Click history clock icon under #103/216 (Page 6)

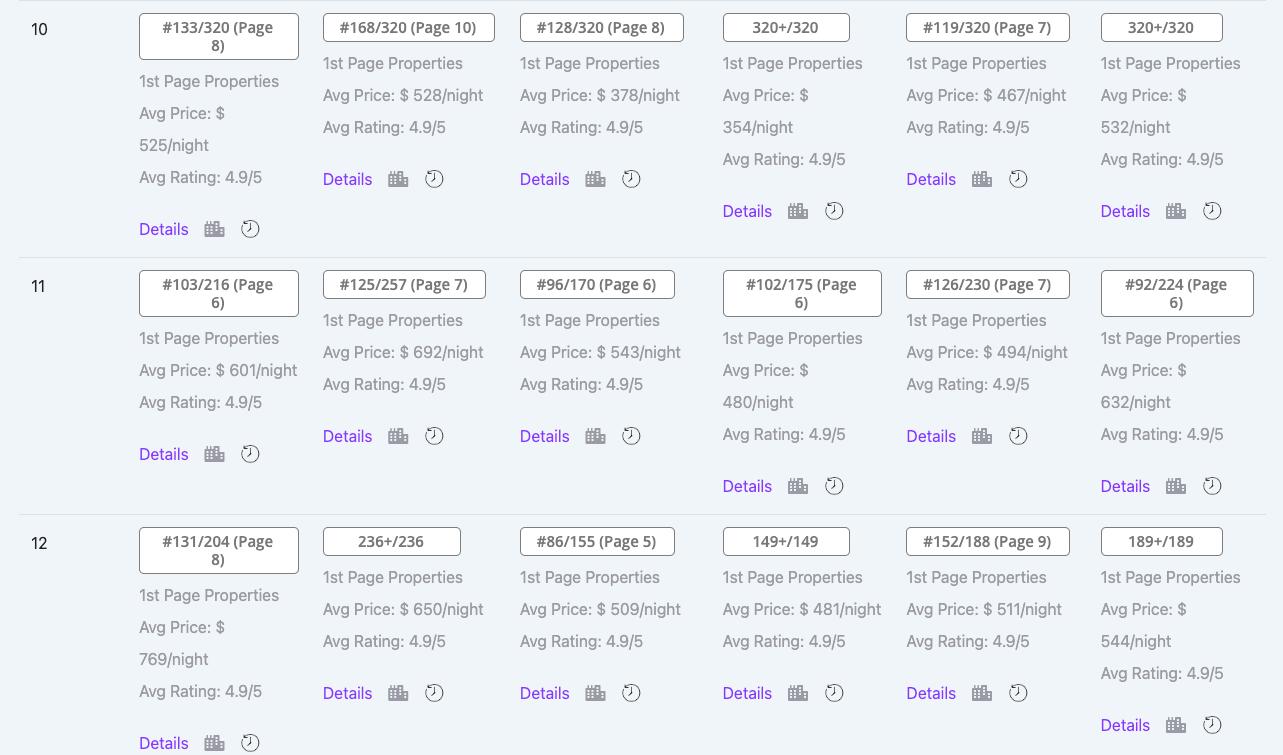tap(250, 454)
